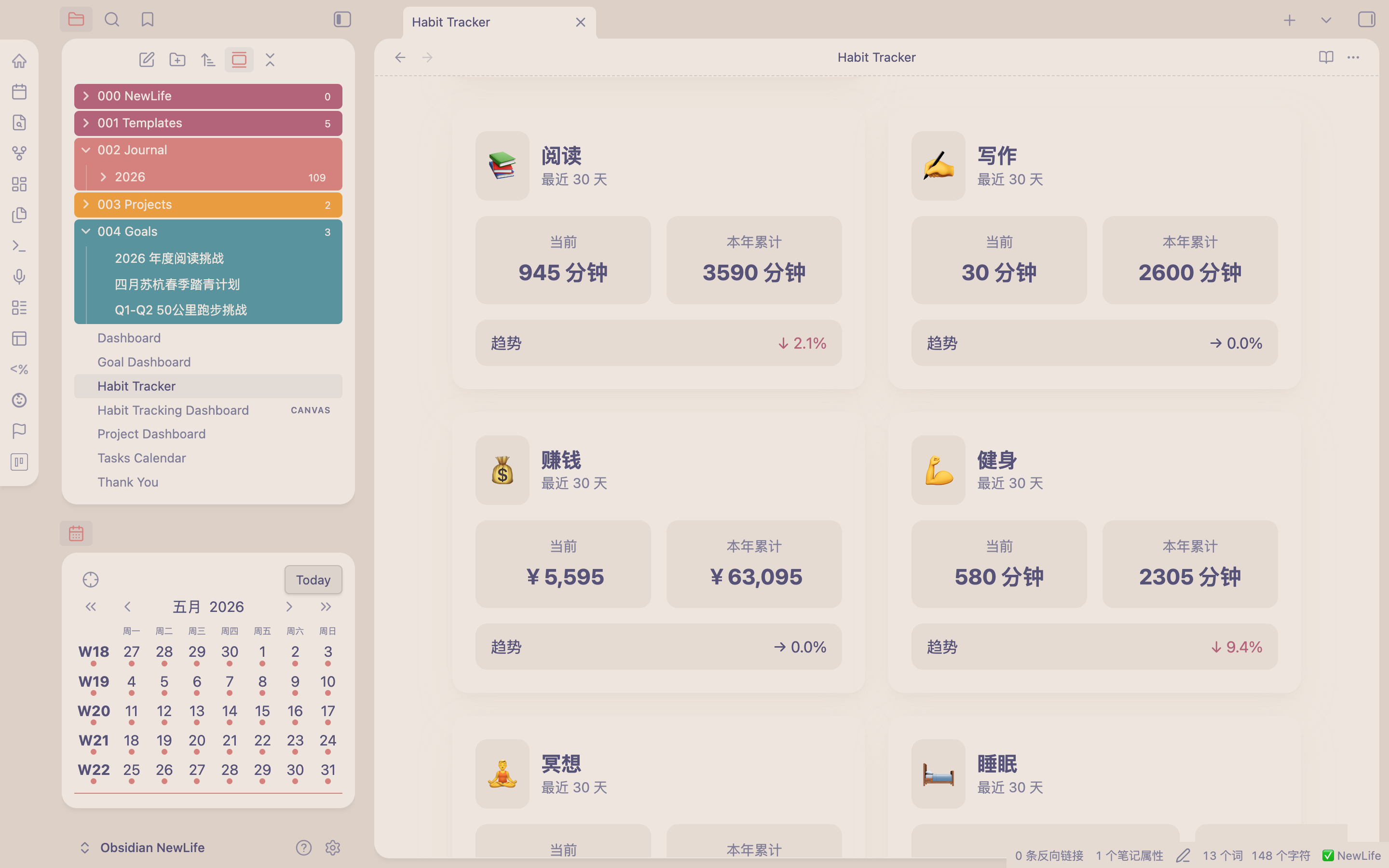Change sort order icon in explorer
Screen dimensions: 1389x868
point(208,60)
